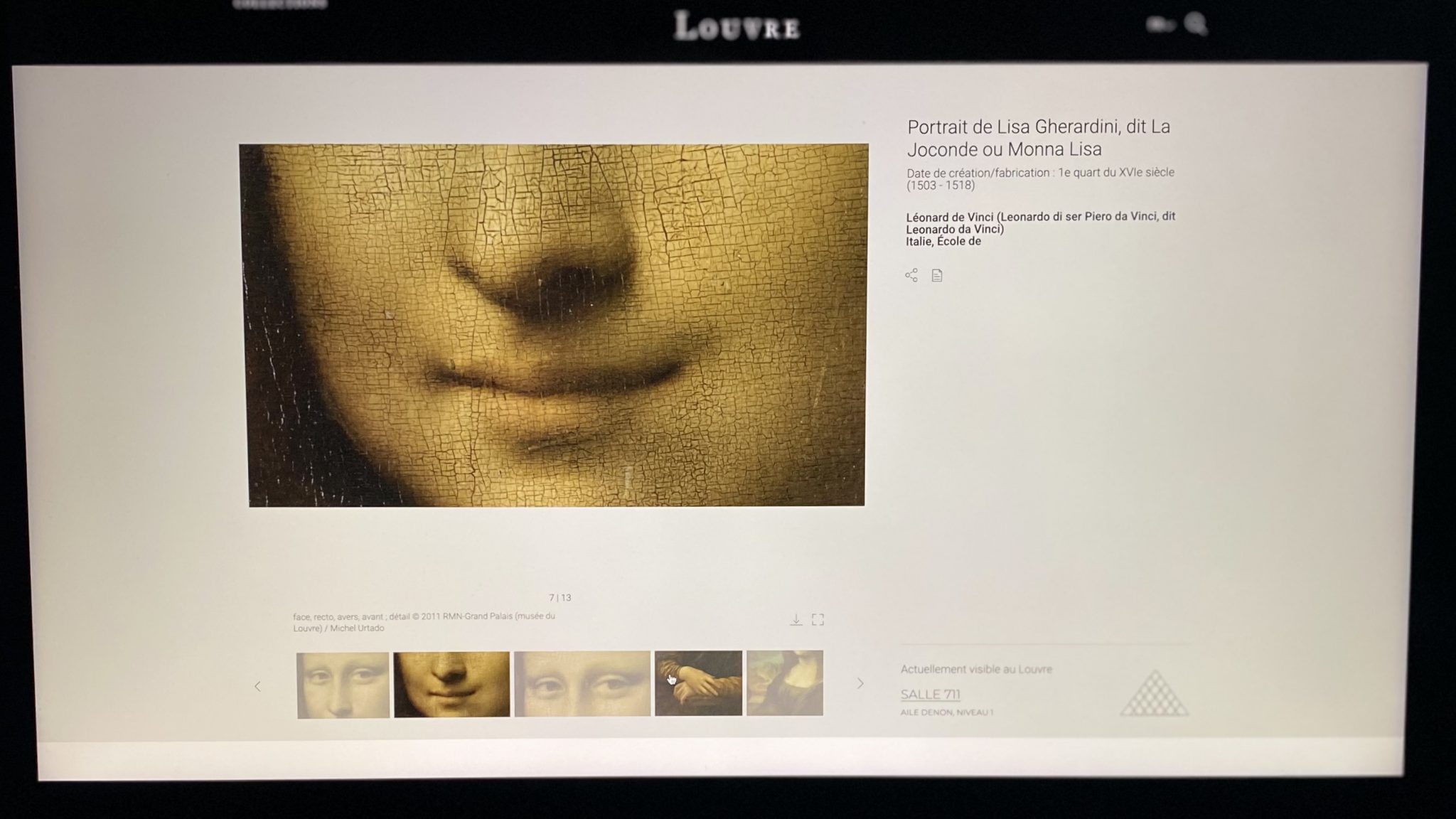The width and height of the screenshot is (1456, 819).
Task: Click the photo credit caption 'face, recto, avers, avant'
Action: tap(424, 622)
